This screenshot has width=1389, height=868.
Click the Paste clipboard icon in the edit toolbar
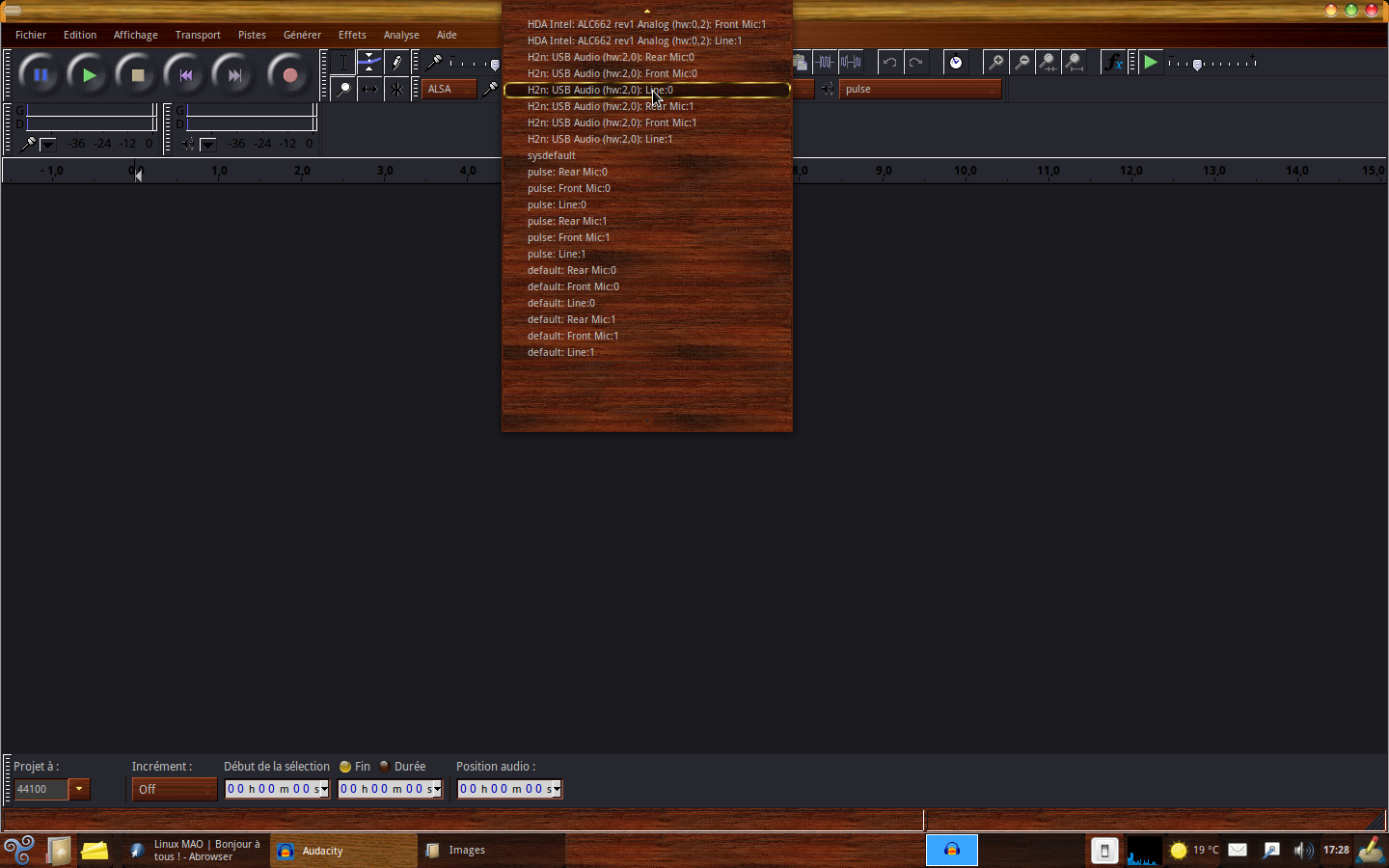pyautogui.click(x=801, y=63)
